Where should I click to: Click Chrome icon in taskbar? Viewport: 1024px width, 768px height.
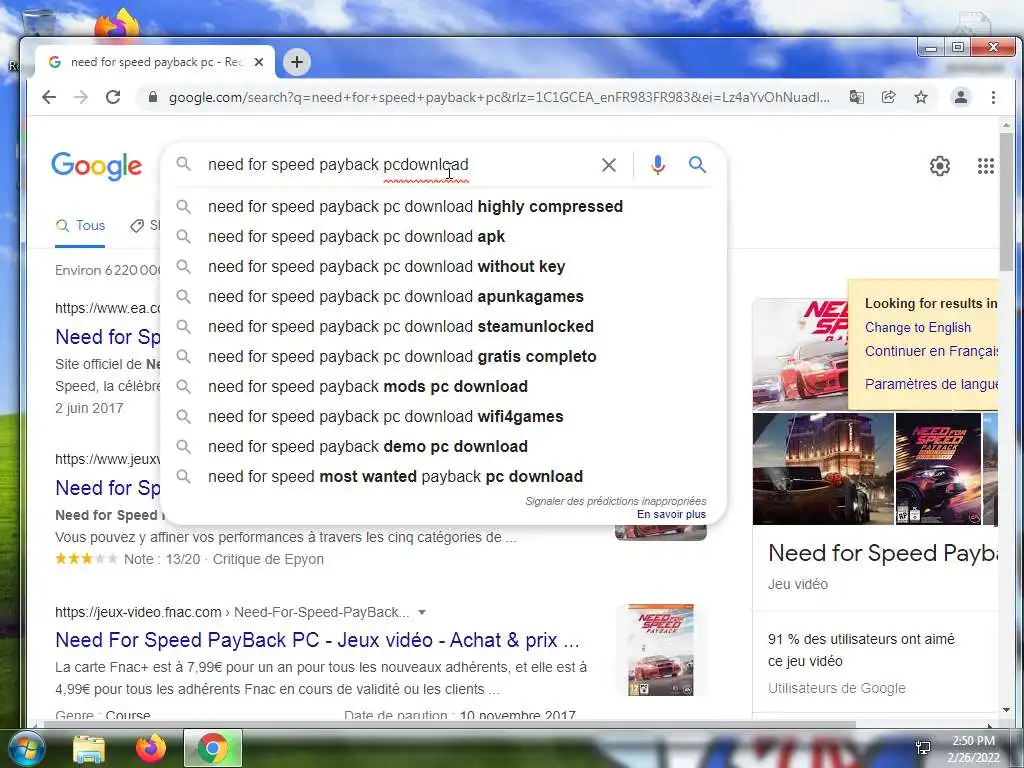coord(212,748)
